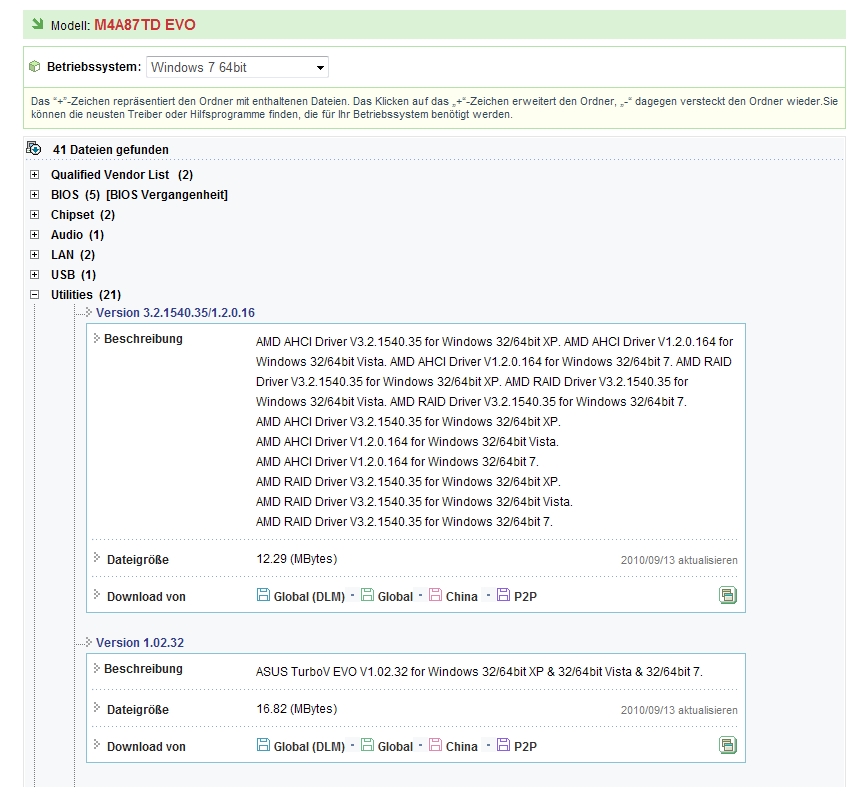Click pink disk icon beside AMD driver China

(x=435, y=595)
